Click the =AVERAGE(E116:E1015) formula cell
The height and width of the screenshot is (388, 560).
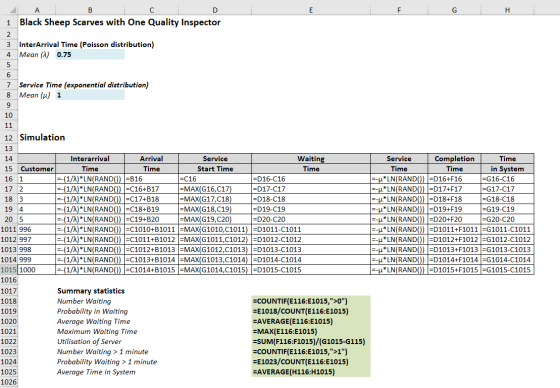311,321
